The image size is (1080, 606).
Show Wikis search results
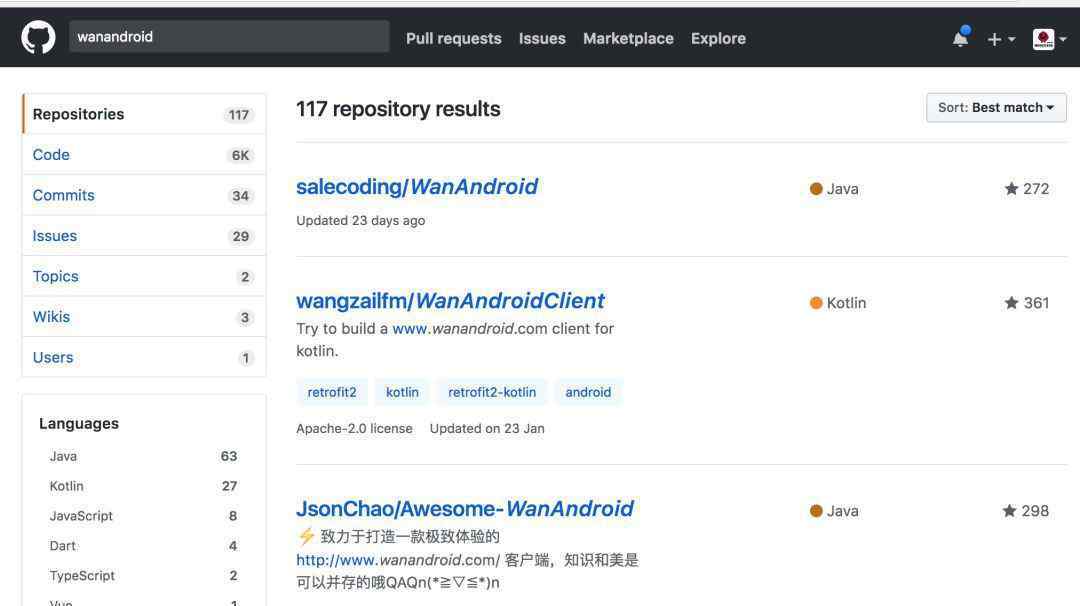(x=144, y=317)
